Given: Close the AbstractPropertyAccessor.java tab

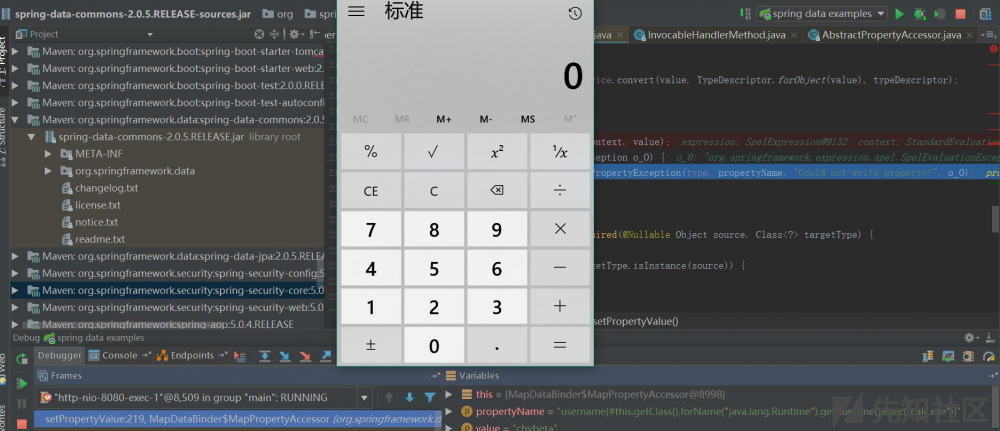Looking at the screenshot, I should pos(970,35).
